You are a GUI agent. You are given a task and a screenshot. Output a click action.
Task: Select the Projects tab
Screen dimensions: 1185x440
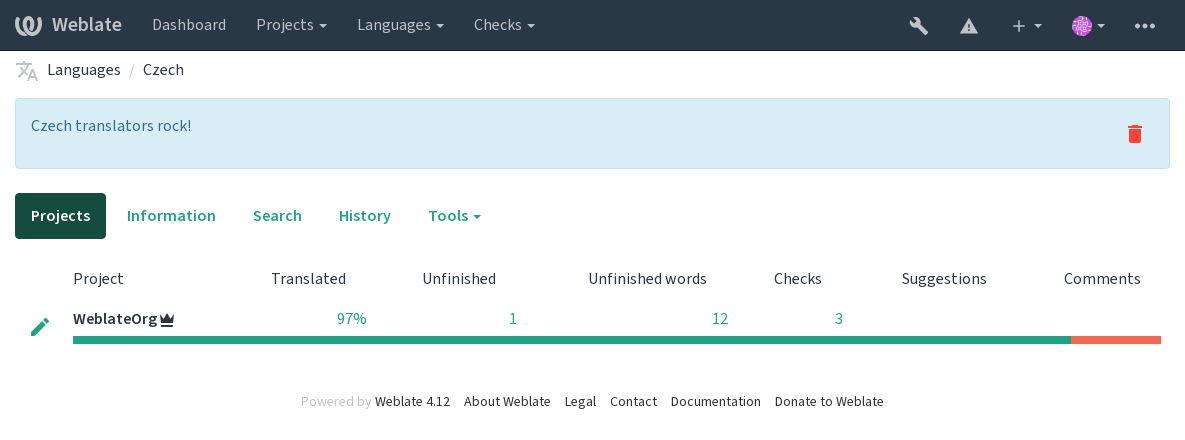point(60,216)
